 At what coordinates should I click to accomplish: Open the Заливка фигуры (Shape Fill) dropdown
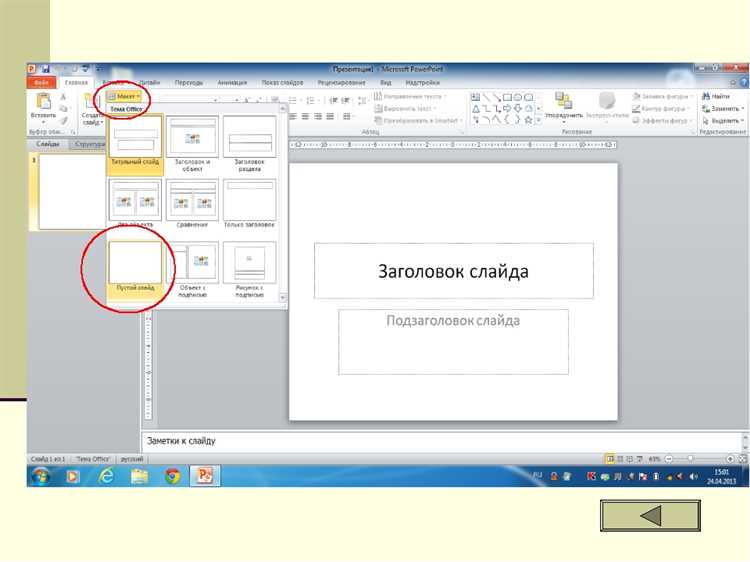pos(662,97)
